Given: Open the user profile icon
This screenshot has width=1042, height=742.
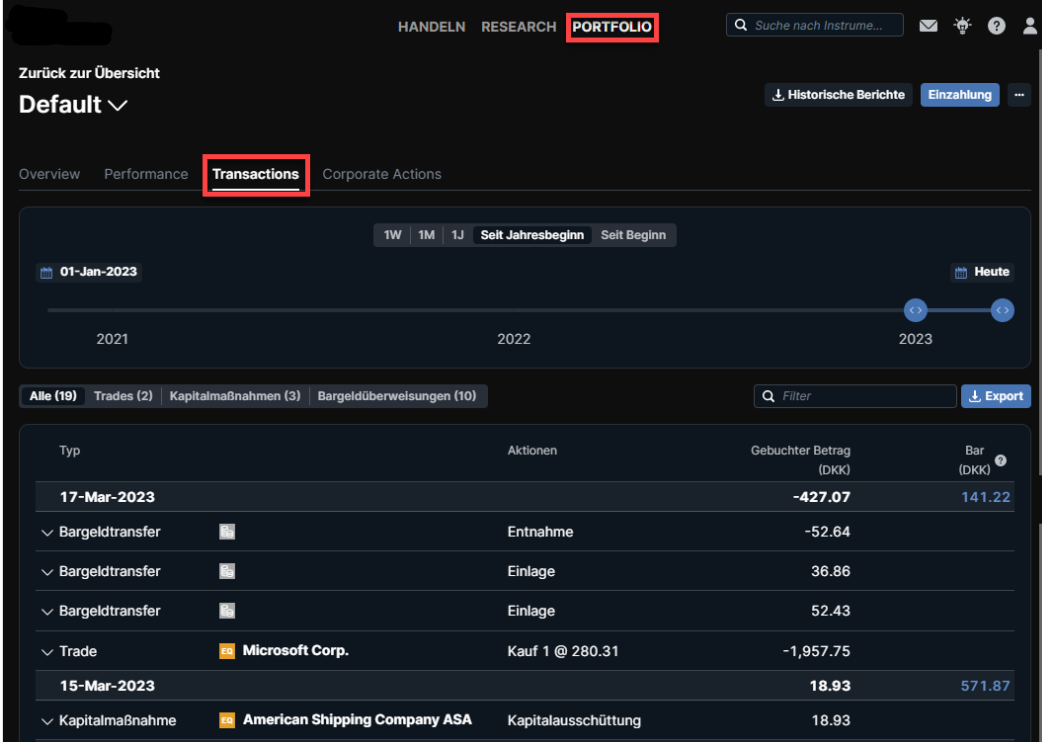Looking at the screenshot, I should (x=1030, y=27).
